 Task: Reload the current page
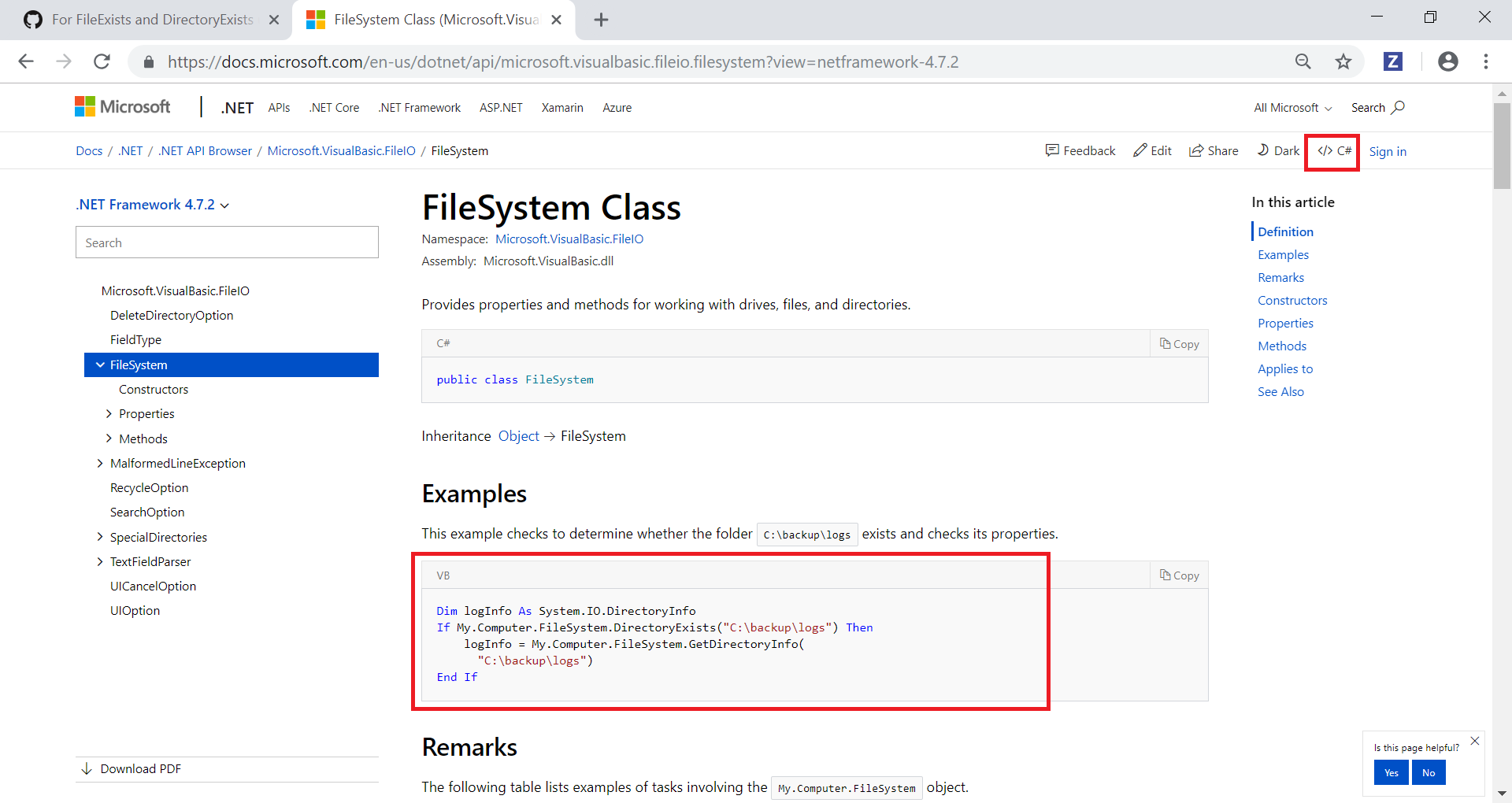tap(102, 61)
